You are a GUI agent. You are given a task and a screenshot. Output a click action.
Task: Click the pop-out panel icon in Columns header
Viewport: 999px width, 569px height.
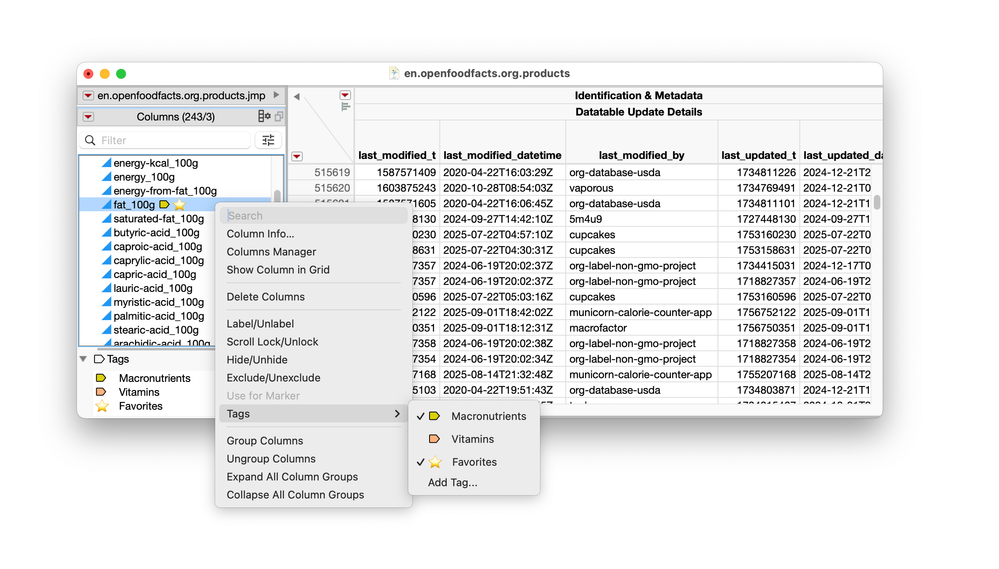tap(279, 117)
